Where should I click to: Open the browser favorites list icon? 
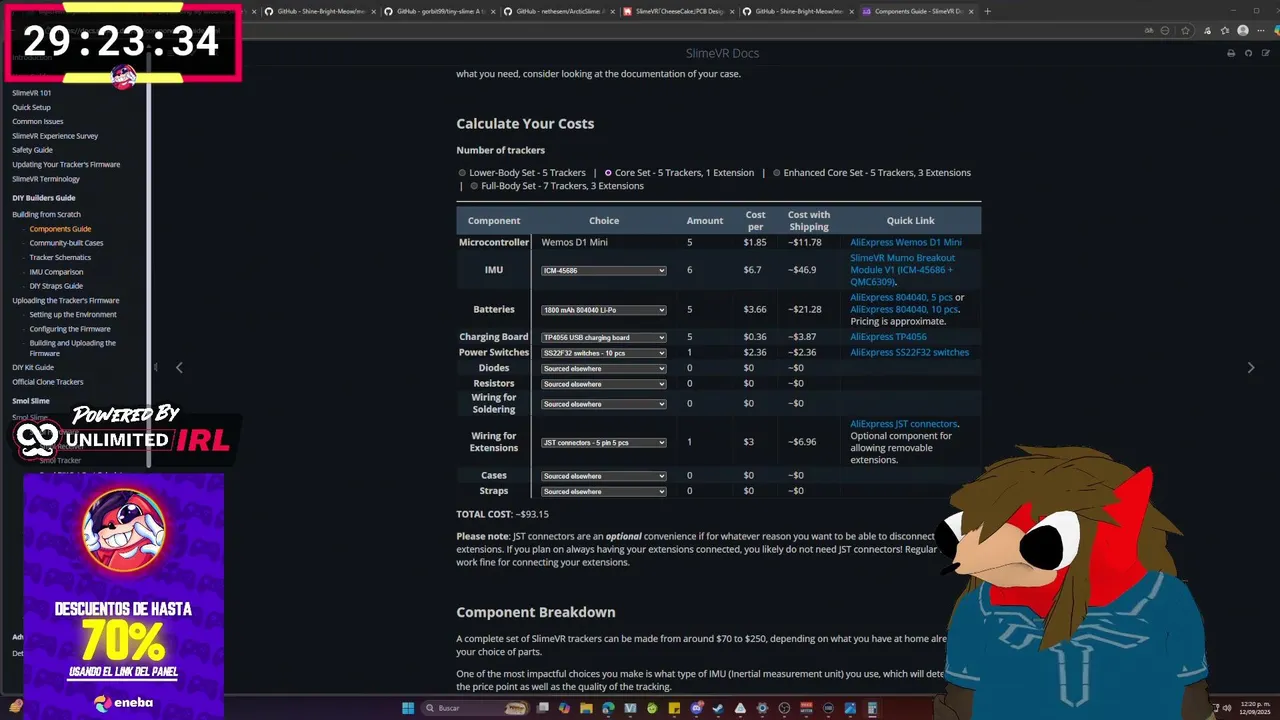coord(1225,30)
